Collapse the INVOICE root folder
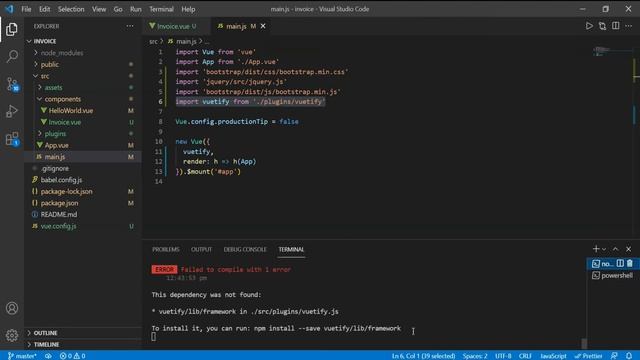Screen dimensions: 640x360 [x=83, y=41]
